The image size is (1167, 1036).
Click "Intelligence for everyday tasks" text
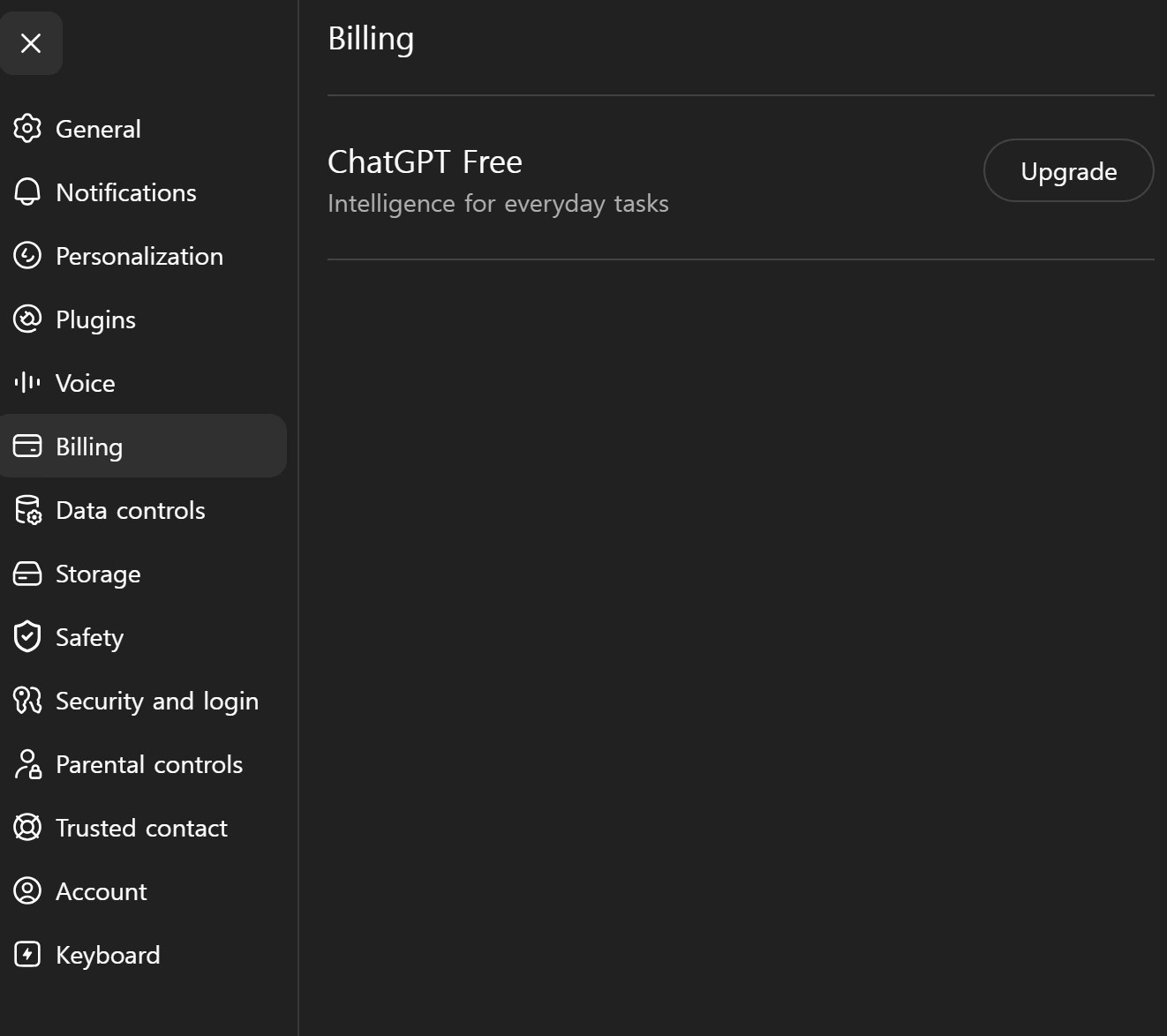[498, 204]
